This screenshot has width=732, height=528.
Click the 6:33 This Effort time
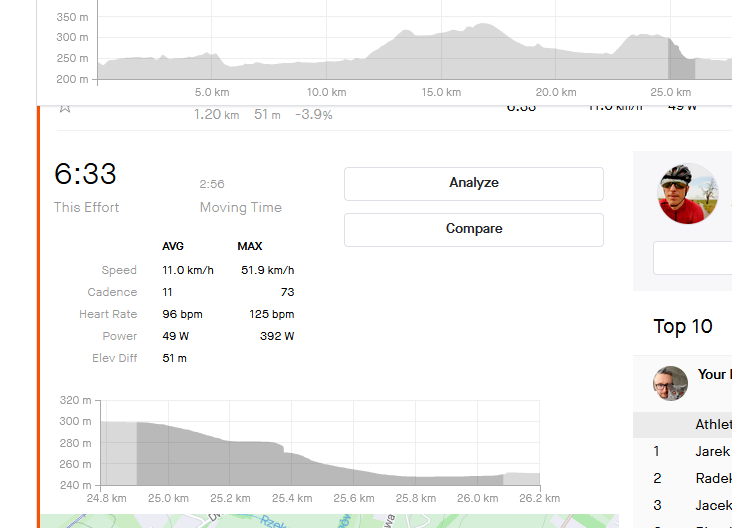85,175
